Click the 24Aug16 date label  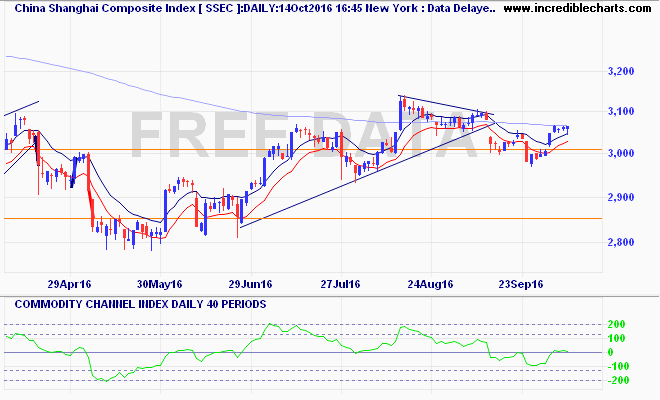[430, 285]
